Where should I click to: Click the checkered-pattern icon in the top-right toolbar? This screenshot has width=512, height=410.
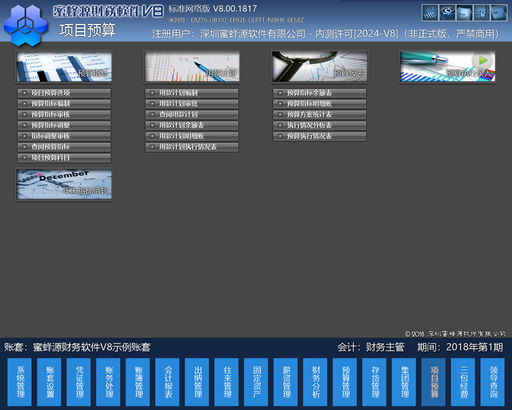point(430,13)
